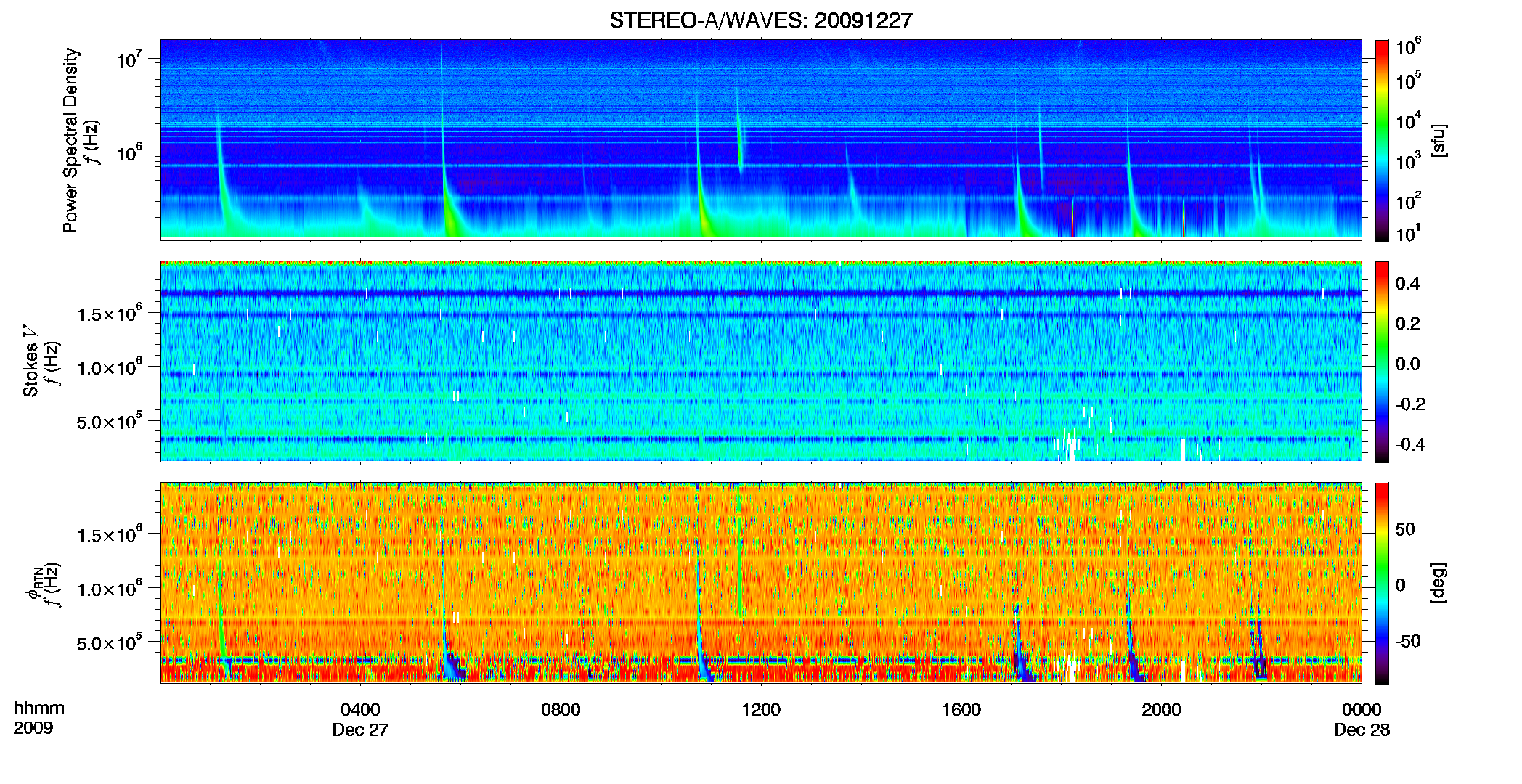Click the phi RTN degree colorbar

pos(1382,583)
